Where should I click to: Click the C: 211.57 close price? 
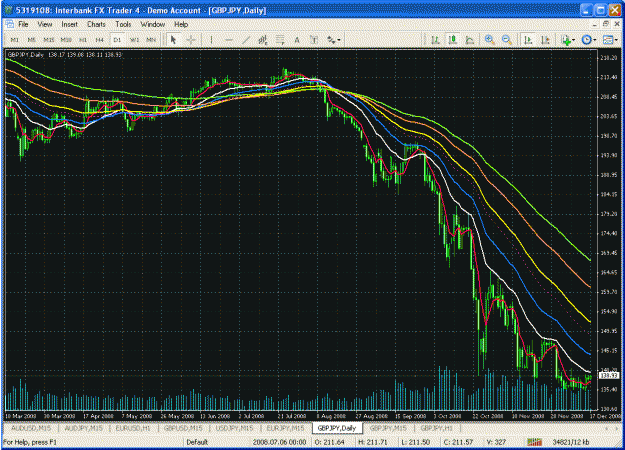[458, 442]
